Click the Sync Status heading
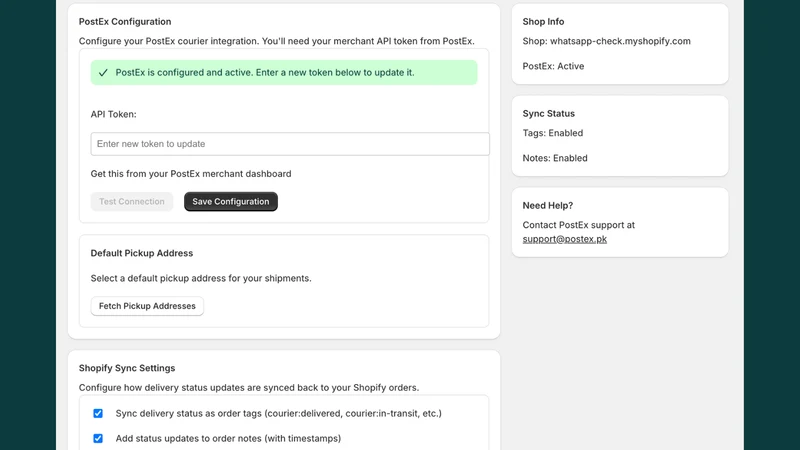 [x=548, y=113]
